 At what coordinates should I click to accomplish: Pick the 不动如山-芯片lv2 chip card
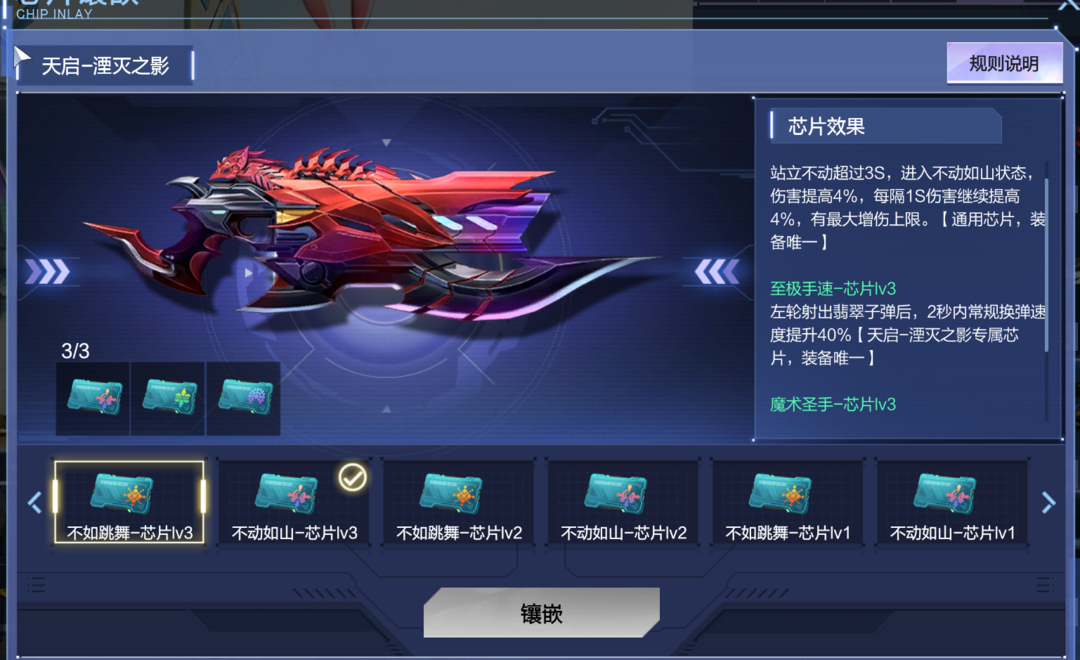point(623,502)
